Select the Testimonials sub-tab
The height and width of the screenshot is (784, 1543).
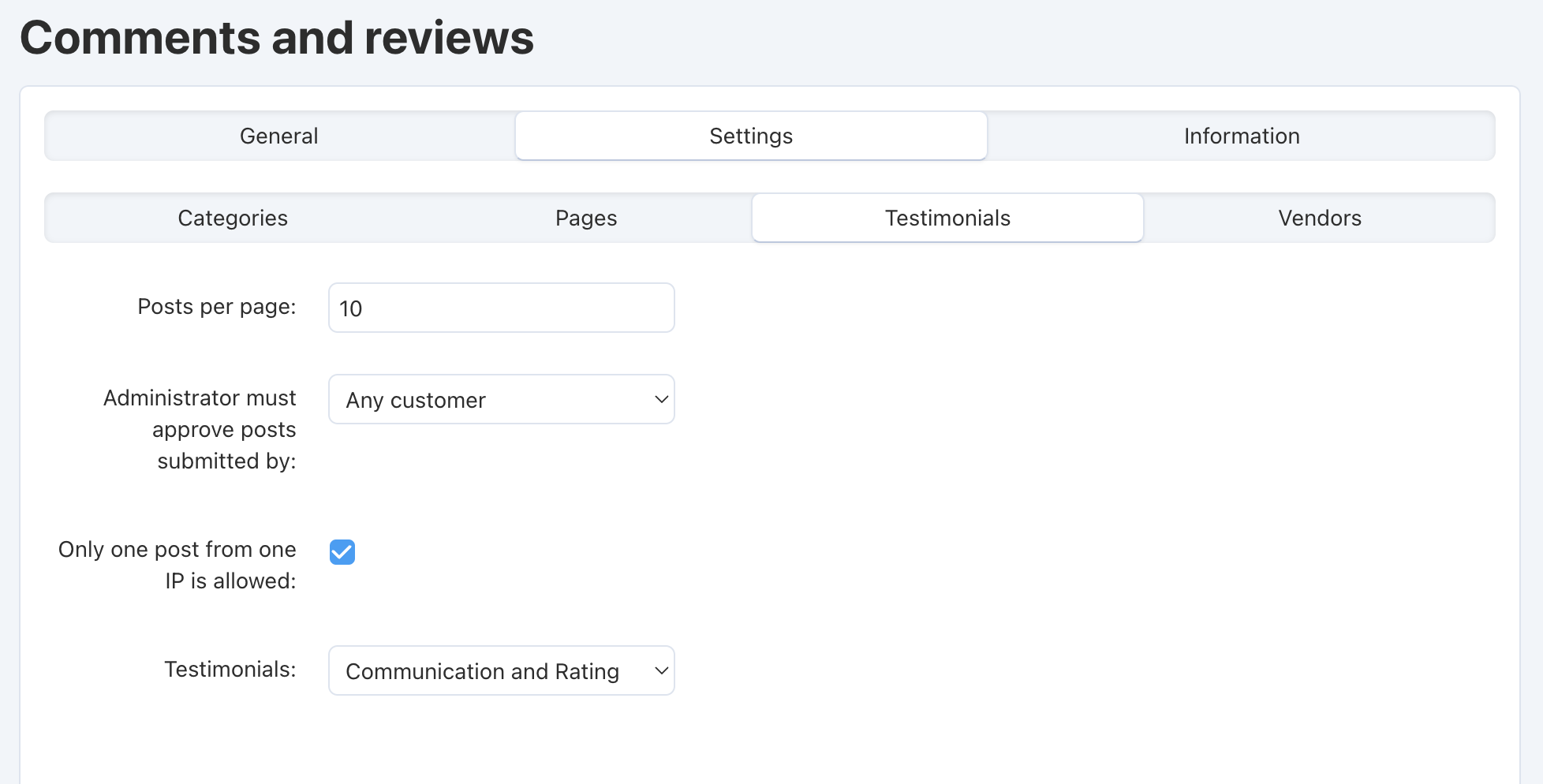click(947, 218)
